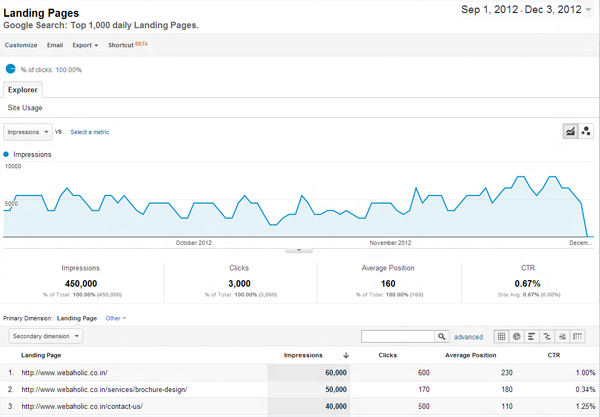Select the comparison view icon

tap(547, 337)
